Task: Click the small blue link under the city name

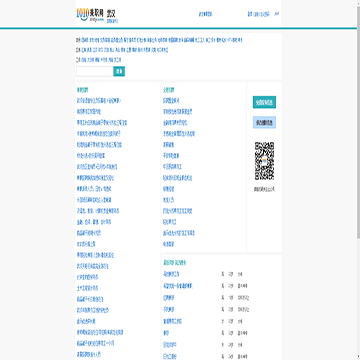Action: pos(112,21)
